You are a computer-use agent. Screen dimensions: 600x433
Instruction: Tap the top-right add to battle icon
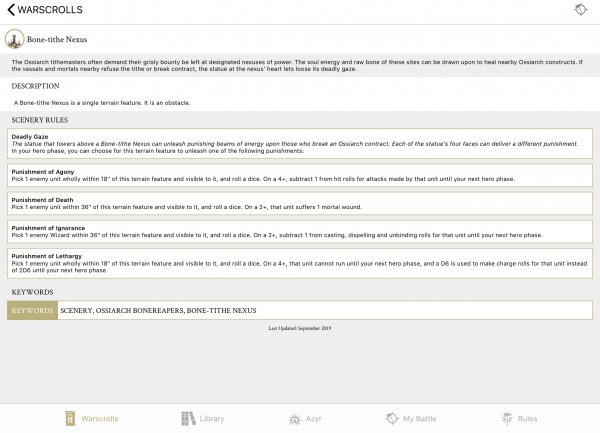[581, 10]
